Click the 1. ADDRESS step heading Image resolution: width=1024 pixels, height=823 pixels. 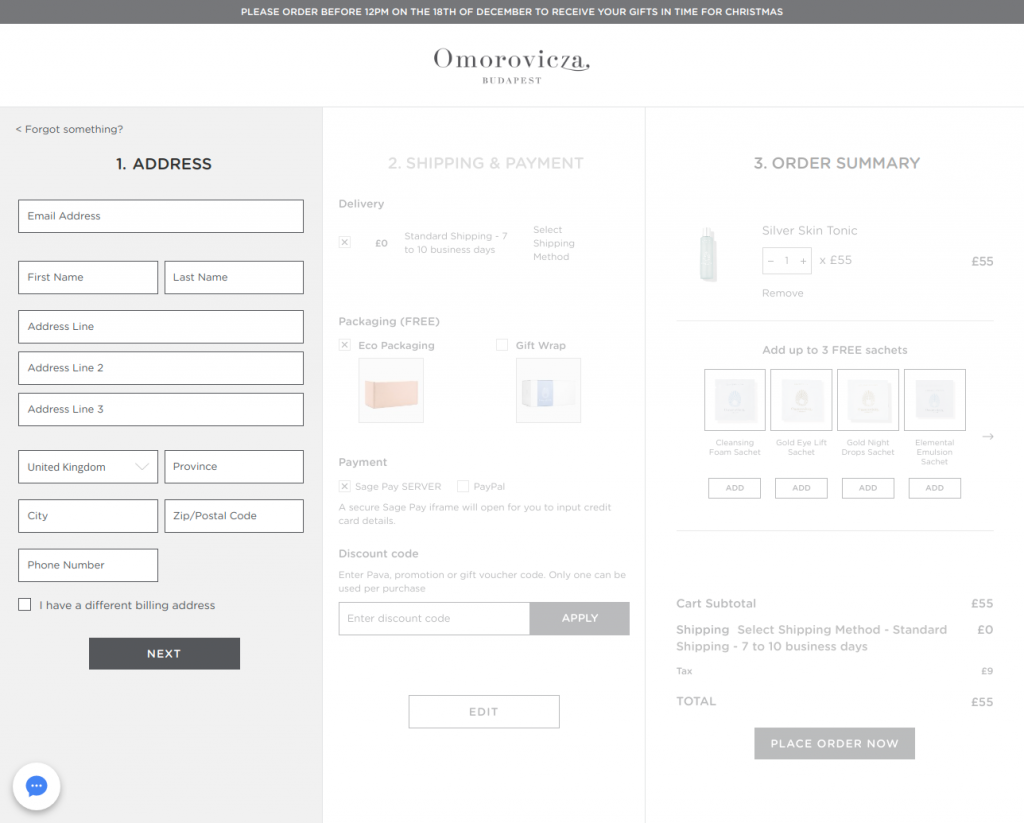pyautogui.click(x=164, y=164)
